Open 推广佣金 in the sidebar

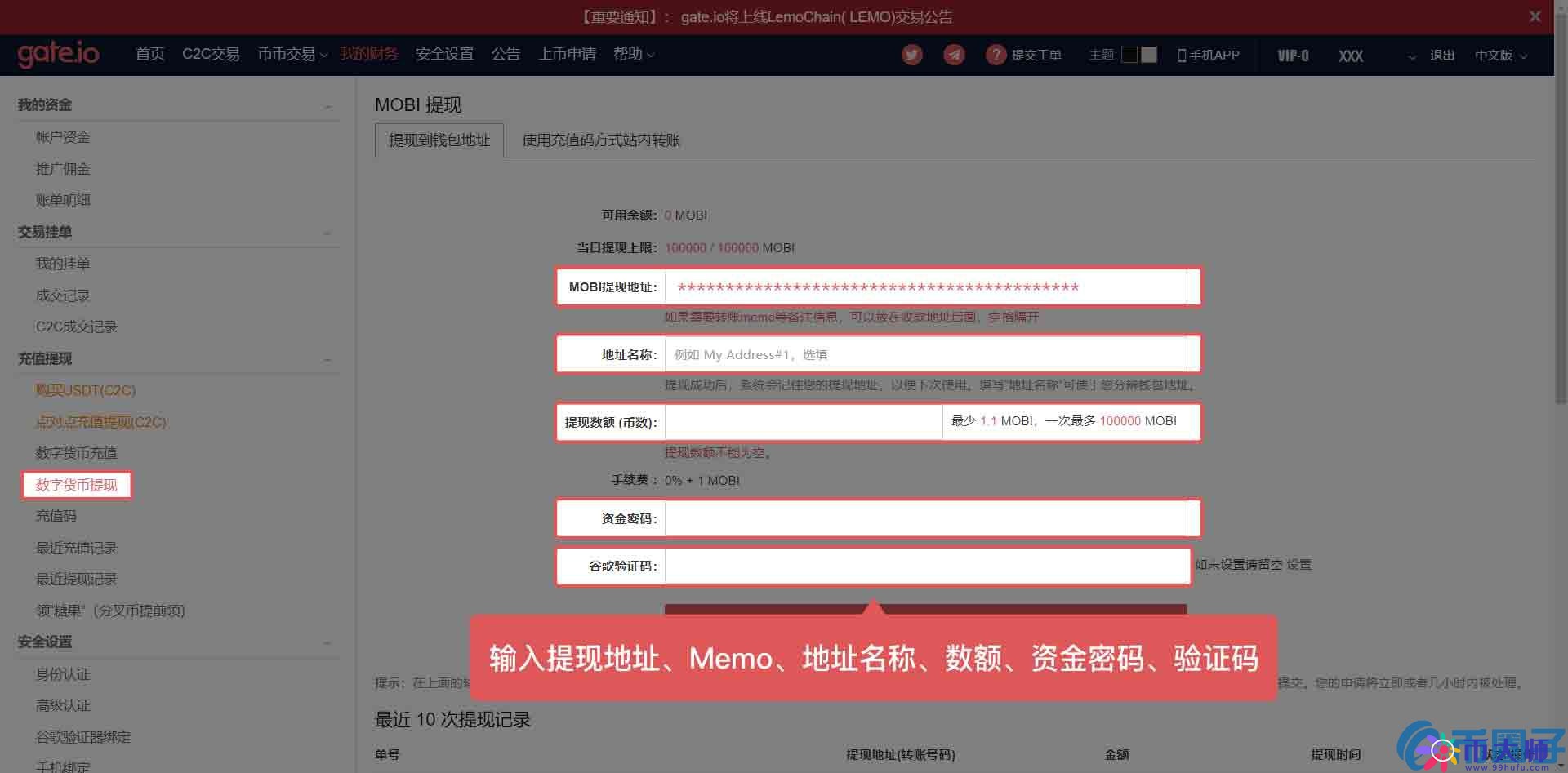point(63,169)
